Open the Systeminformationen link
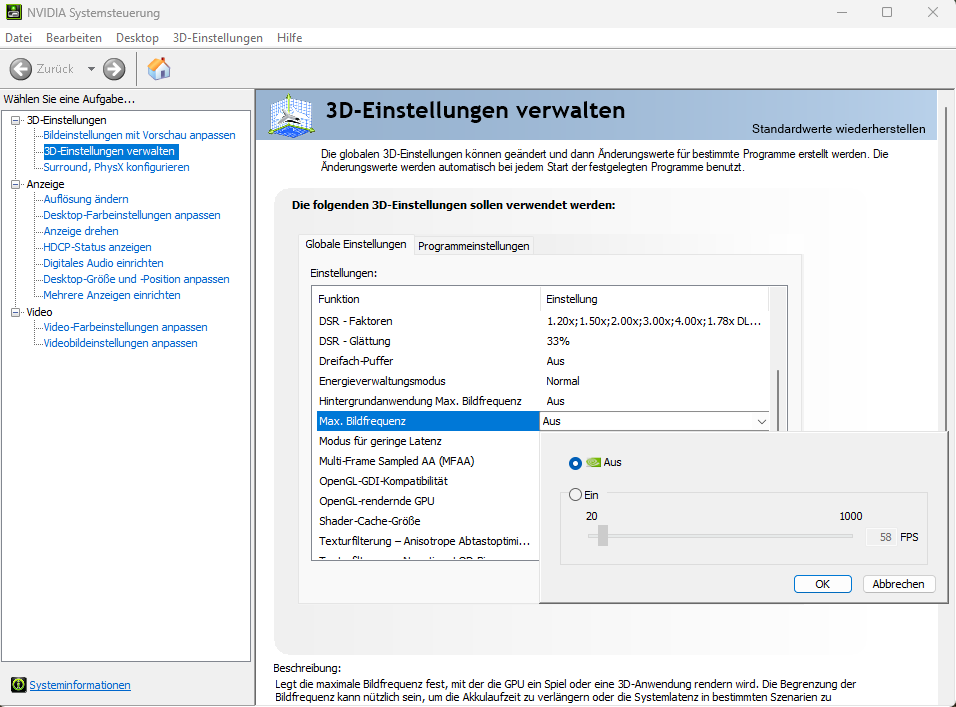Viewport: 956px width, 707px height. coord(80,685)
